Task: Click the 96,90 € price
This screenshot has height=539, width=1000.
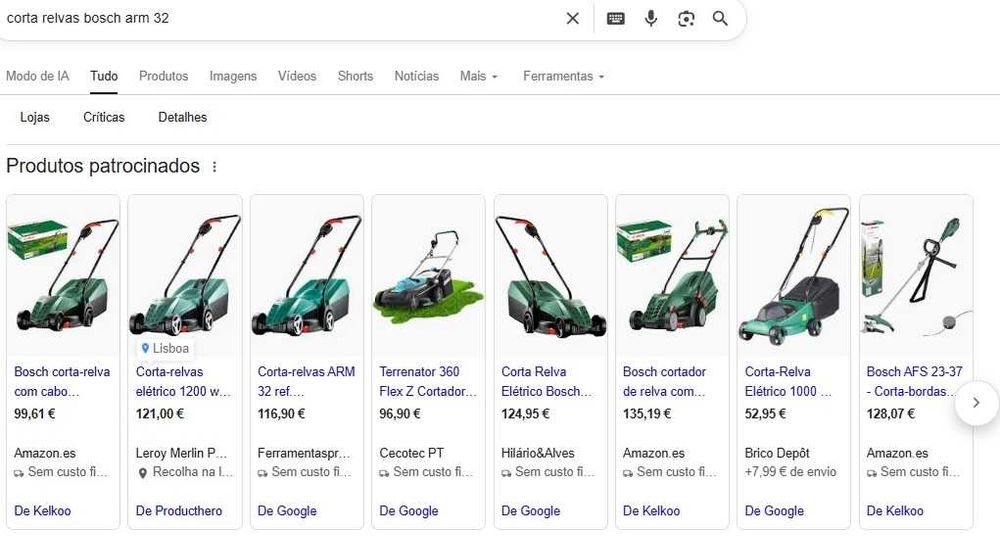Action: tap(400, 414)
